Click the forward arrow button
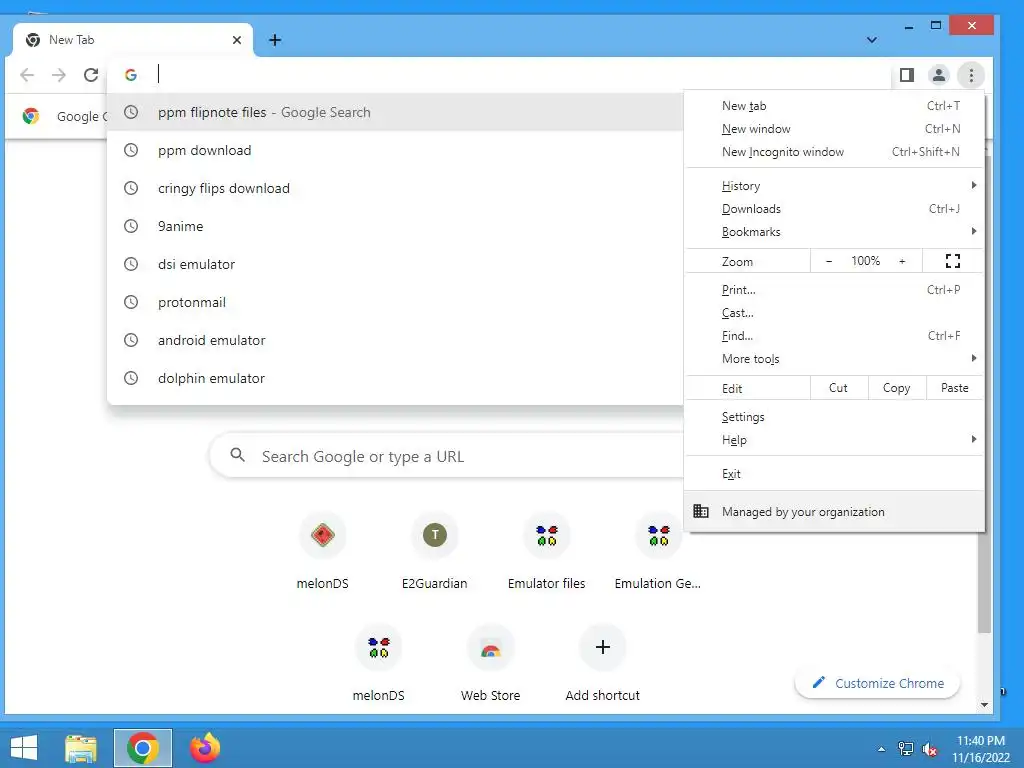The image size is (1024, 768). (59, 75)
